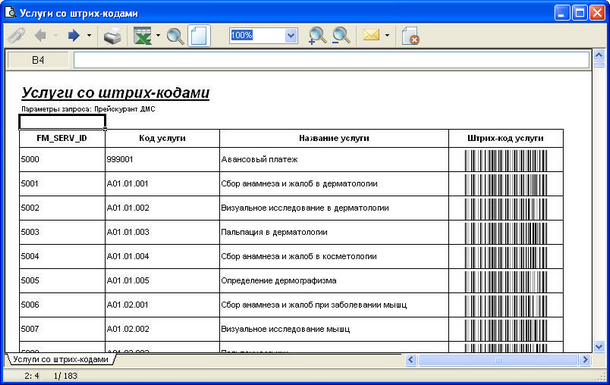This screenshot has height=385, width=610.
Task: Select the code cell A01.01.002
Action: pyautogui.click(x=162, y=208)
